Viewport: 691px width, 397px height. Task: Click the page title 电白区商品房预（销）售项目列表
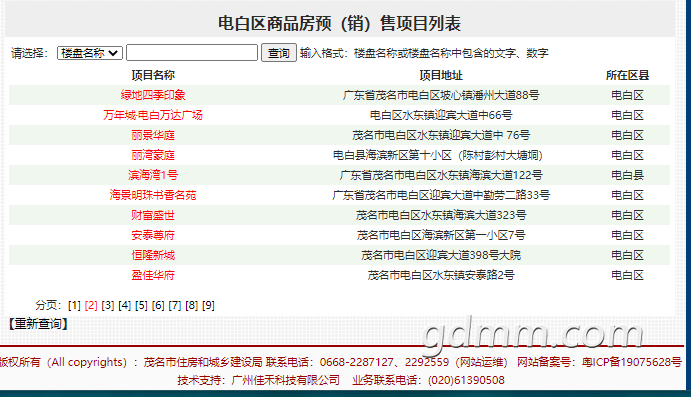pyautogui.click(x=339, y=23)
